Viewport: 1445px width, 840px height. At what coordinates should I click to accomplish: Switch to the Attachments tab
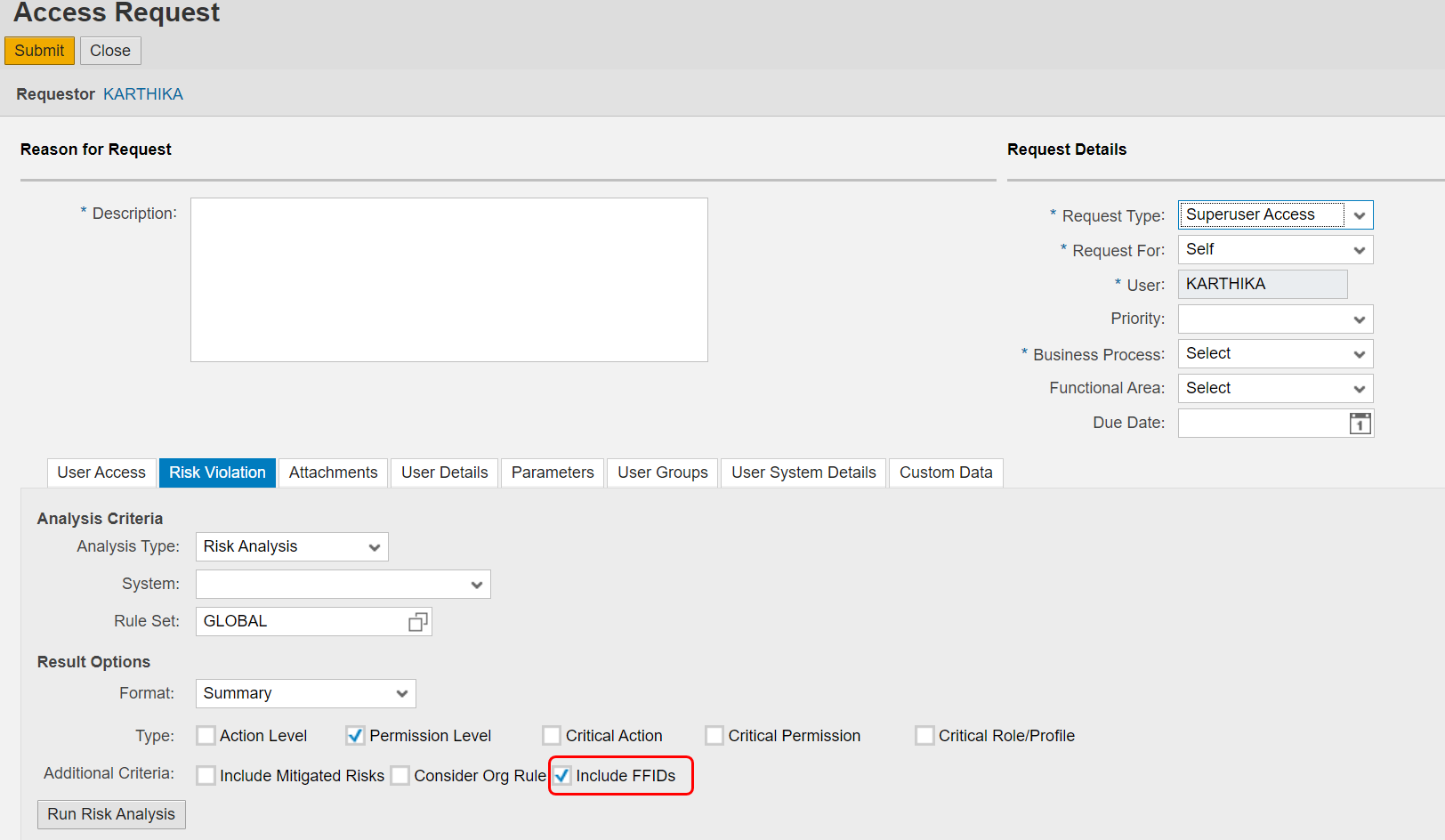333,472
